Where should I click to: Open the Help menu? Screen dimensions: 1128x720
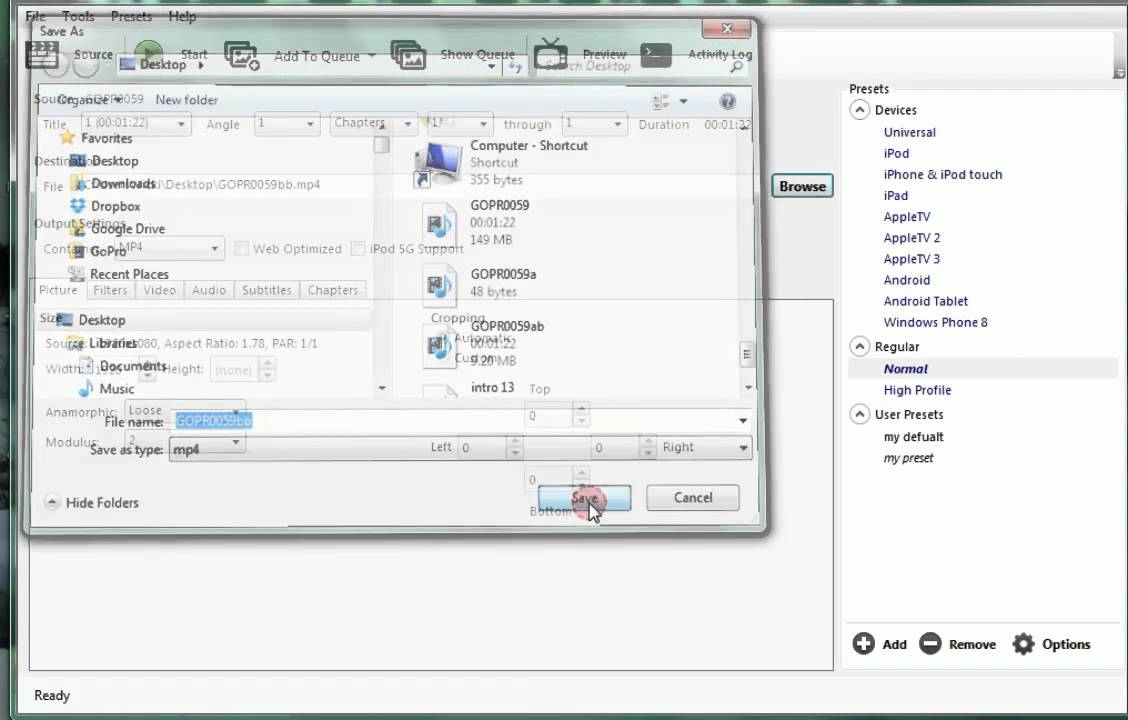coord(182,16)
